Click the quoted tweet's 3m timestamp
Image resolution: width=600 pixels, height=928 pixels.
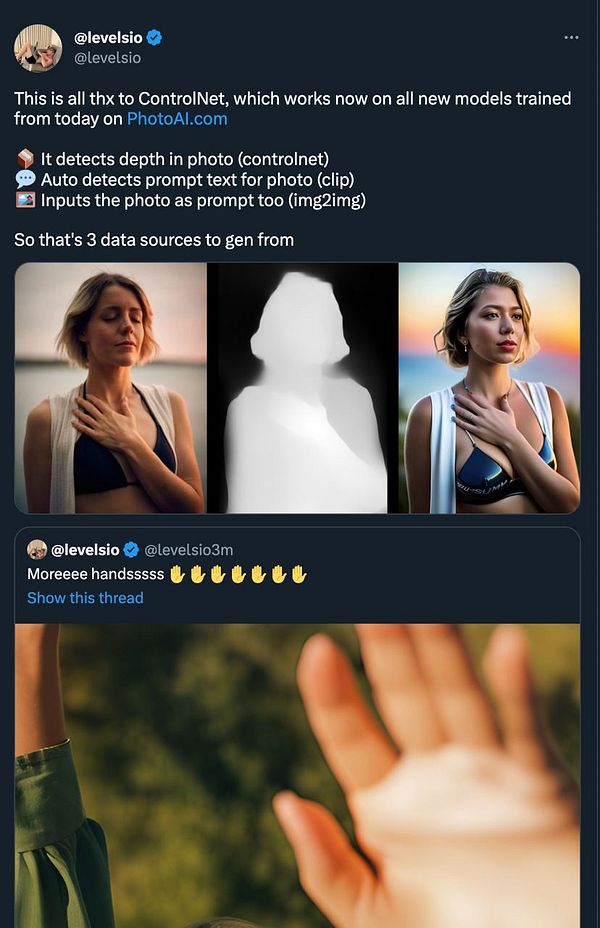[222, 550]
